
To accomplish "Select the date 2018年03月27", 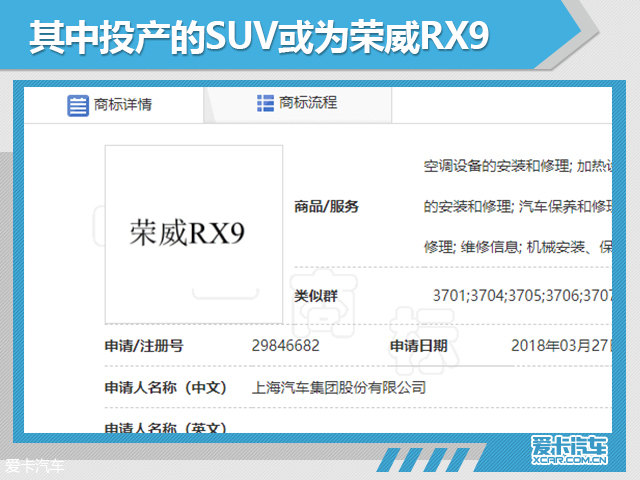I will click(560, 346).
